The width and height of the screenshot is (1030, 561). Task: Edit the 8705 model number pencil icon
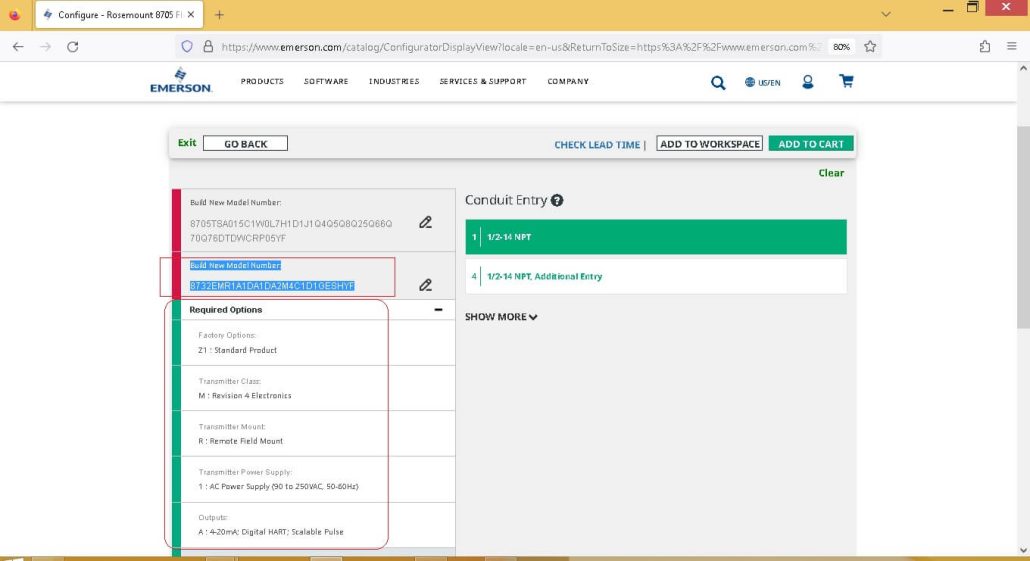tap(426, 223)
